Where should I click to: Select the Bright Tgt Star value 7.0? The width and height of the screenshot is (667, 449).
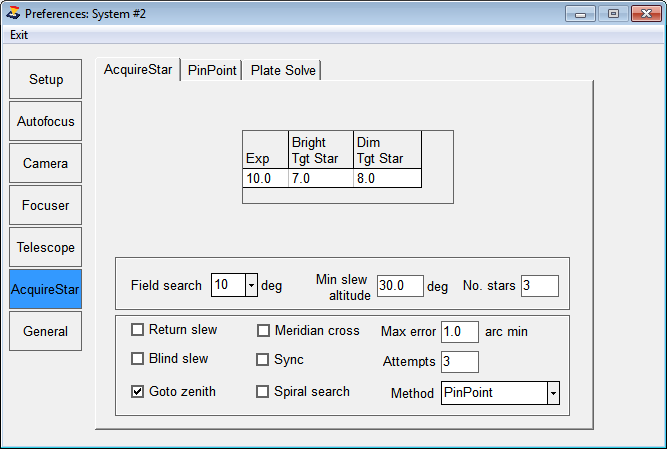[321, 178]
